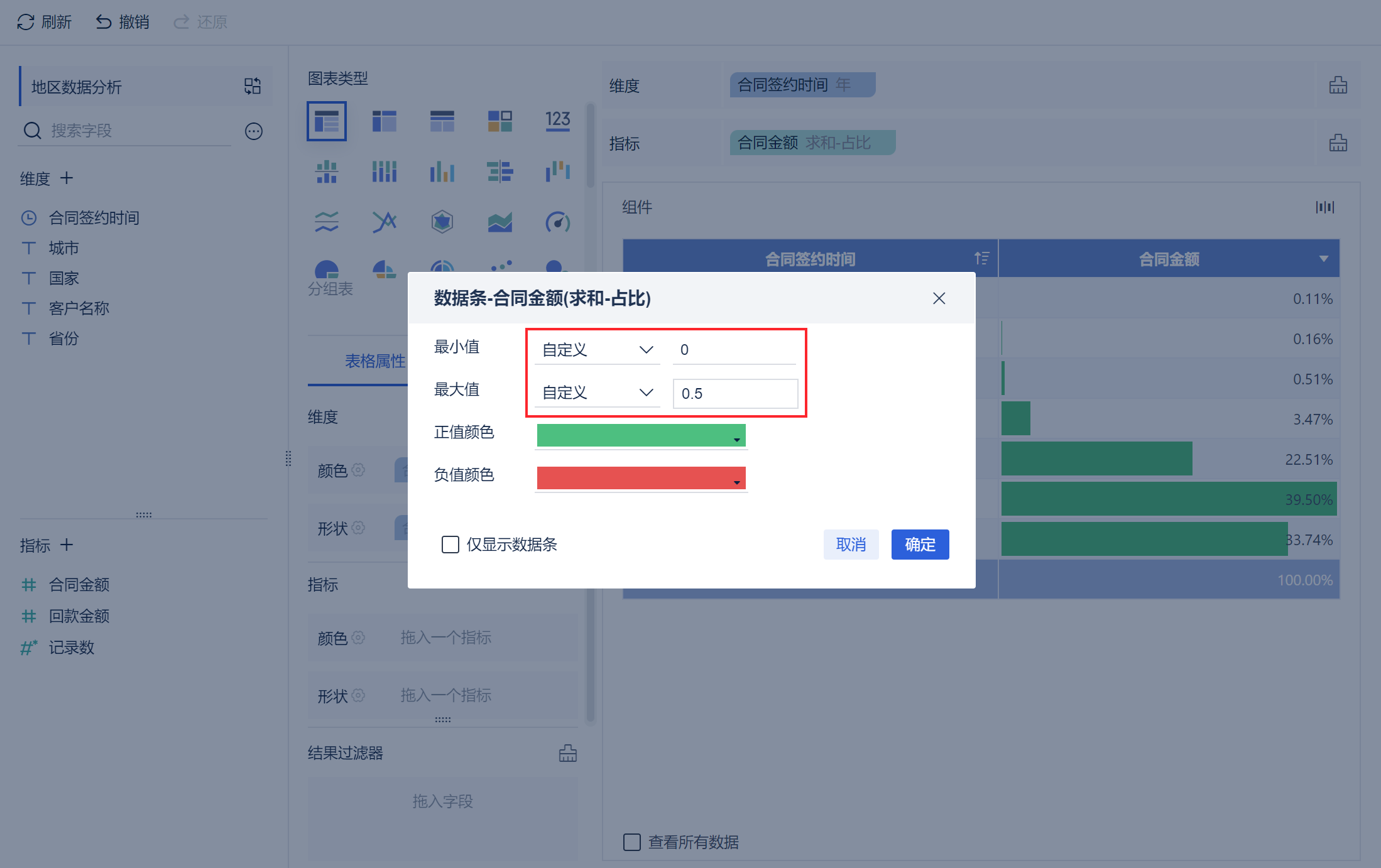This screenshot has width=1381, height=868.
Task: Click the maximum value 0.5 input field
Action: [x=735, y=393]
